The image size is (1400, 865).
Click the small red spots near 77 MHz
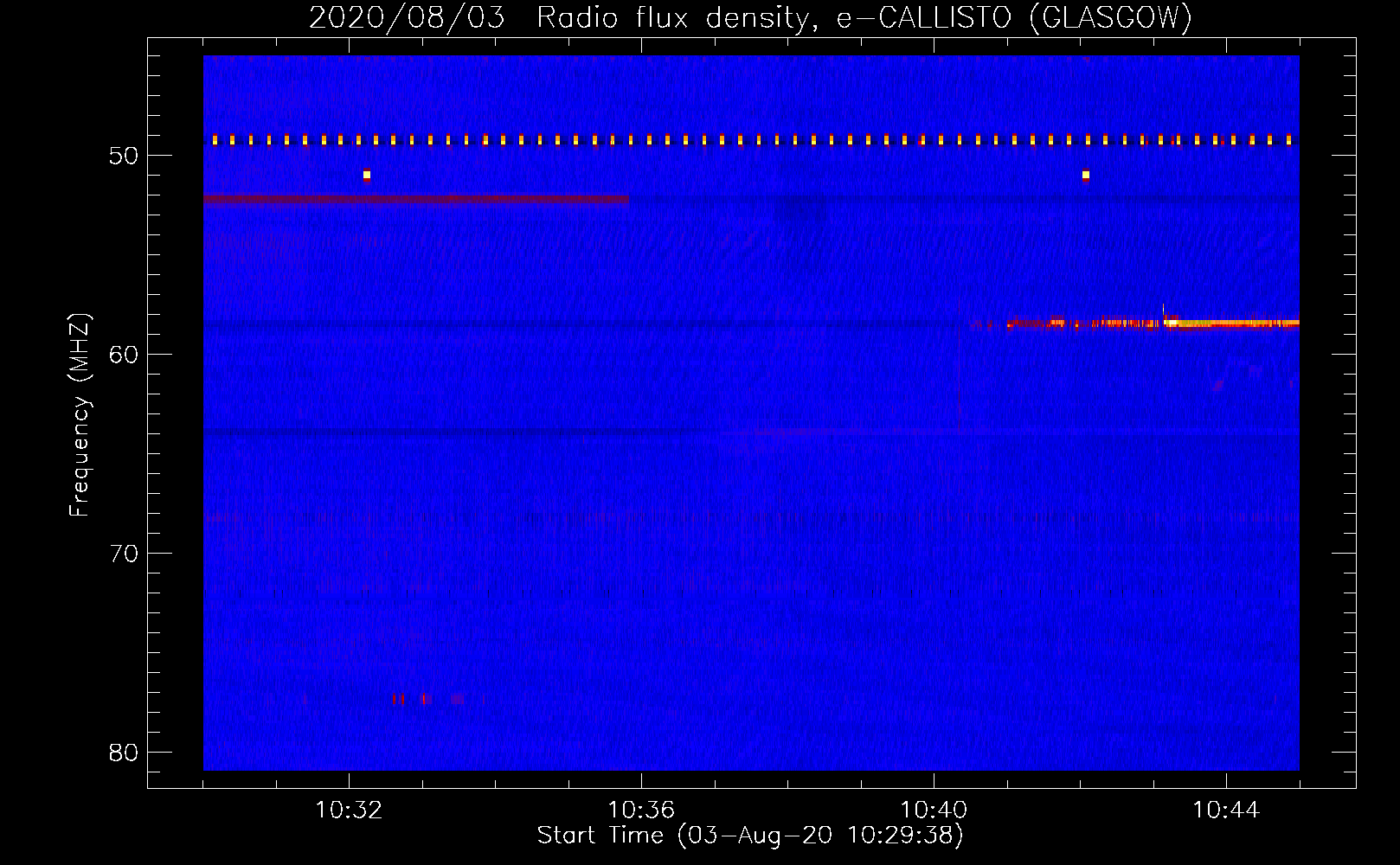pos(427,698)
